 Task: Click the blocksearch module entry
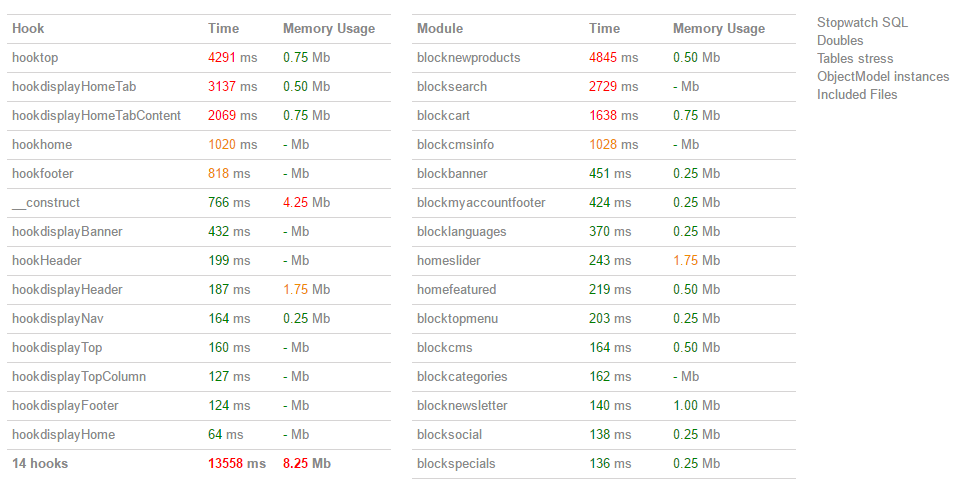[452, 87]
